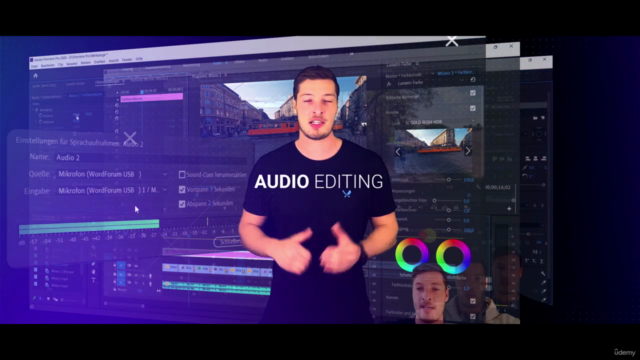
Task: Switch to the Lumetri Scopes panel tab
Action: click(x=76, y=84)
